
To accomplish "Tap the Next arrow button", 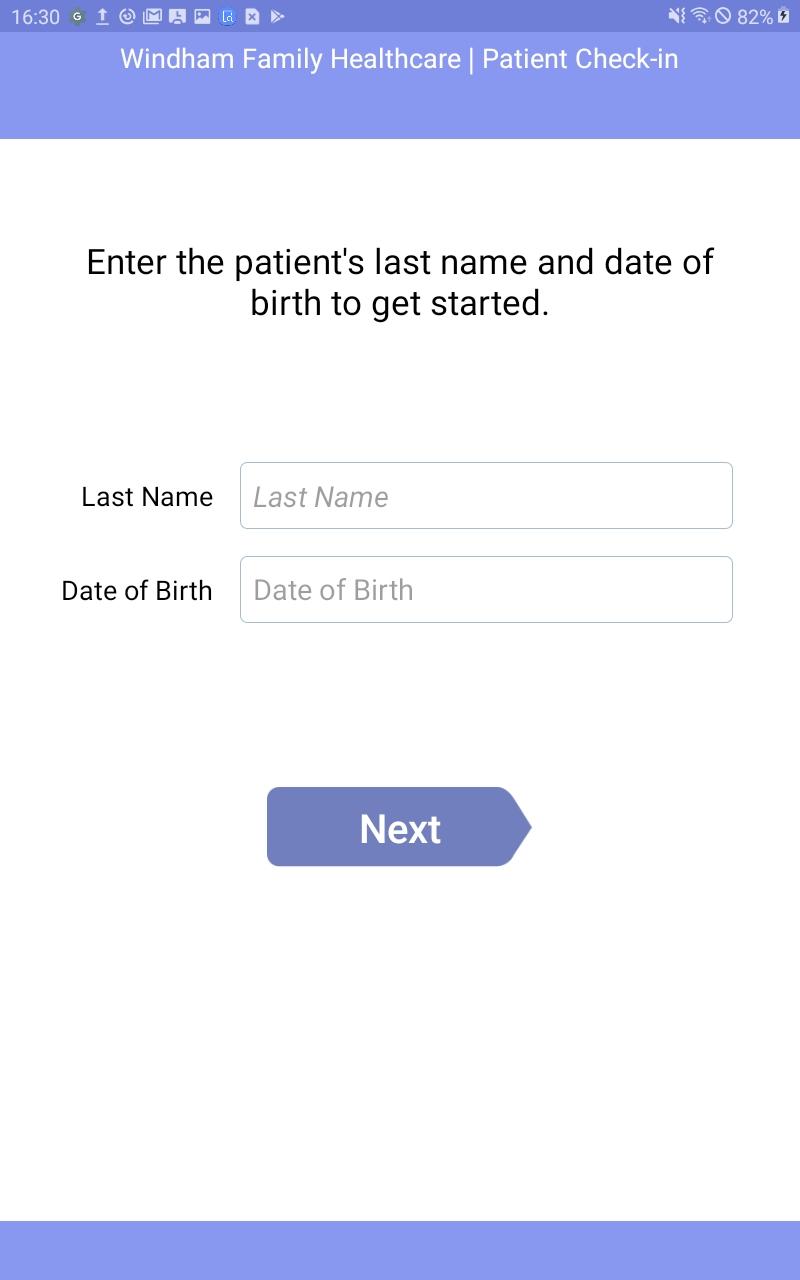I will coord(399,827).
